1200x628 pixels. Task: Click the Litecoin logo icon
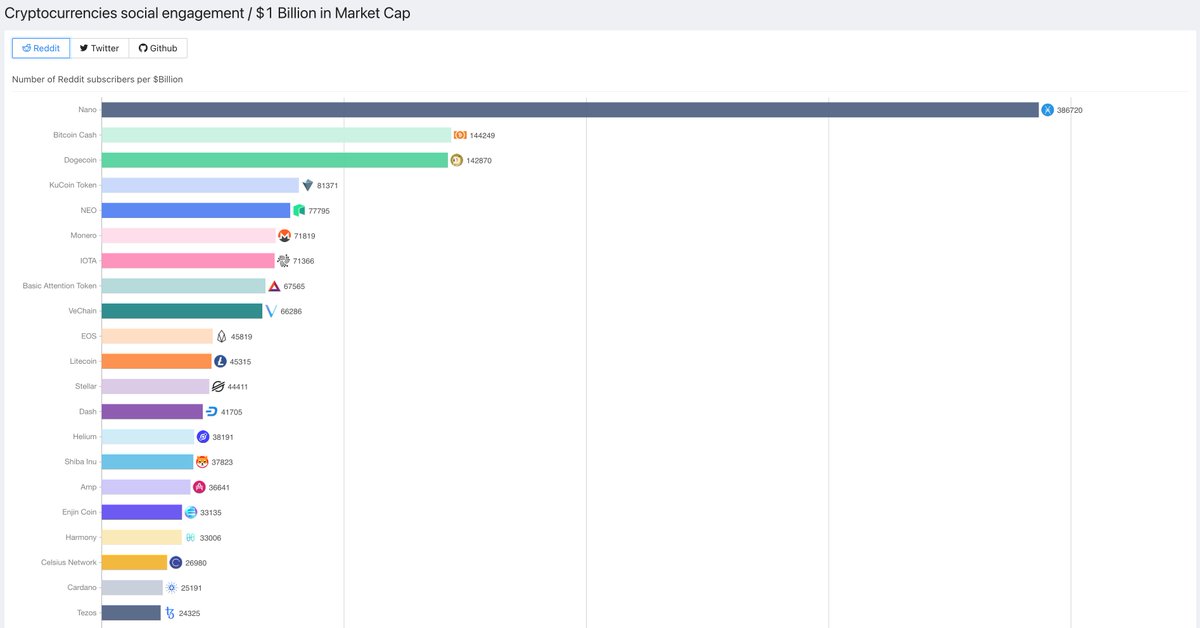(x=220, y=361)
